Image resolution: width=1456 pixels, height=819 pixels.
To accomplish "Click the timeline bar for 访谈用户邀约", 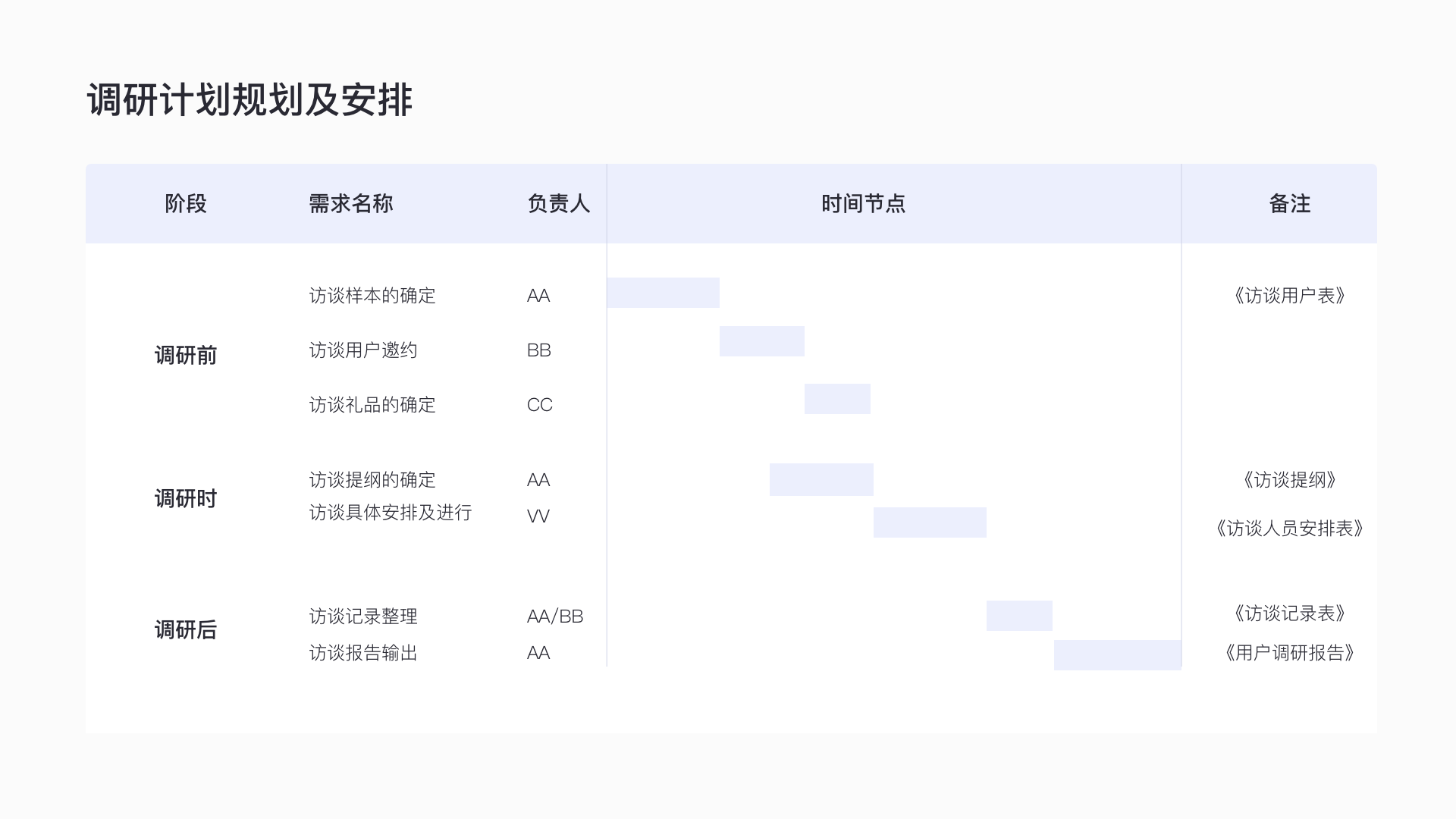I will (761, 341).
